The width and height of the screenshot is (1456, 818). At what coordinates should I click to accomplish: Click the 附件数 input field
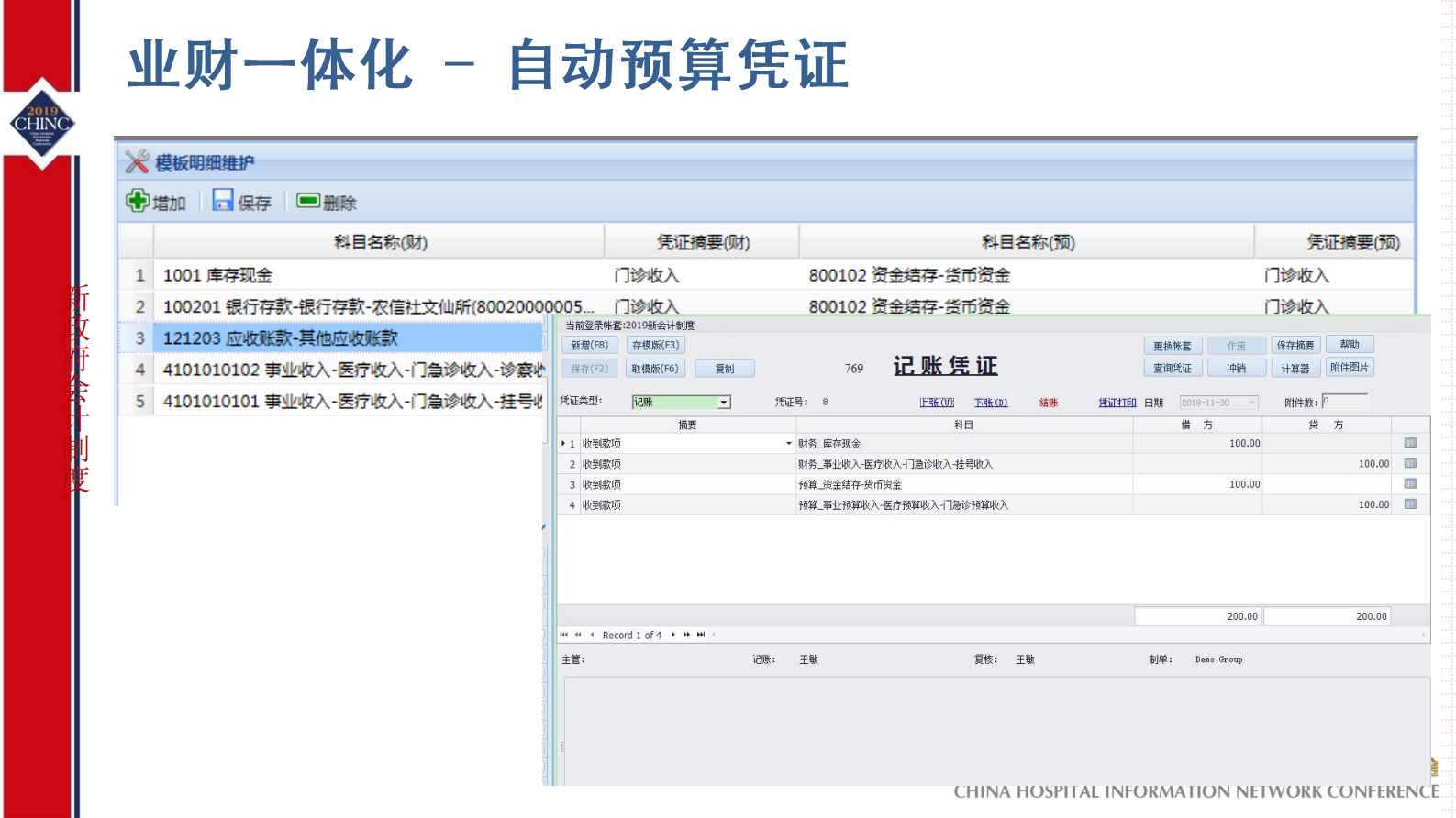click(x=1345, y=402)
